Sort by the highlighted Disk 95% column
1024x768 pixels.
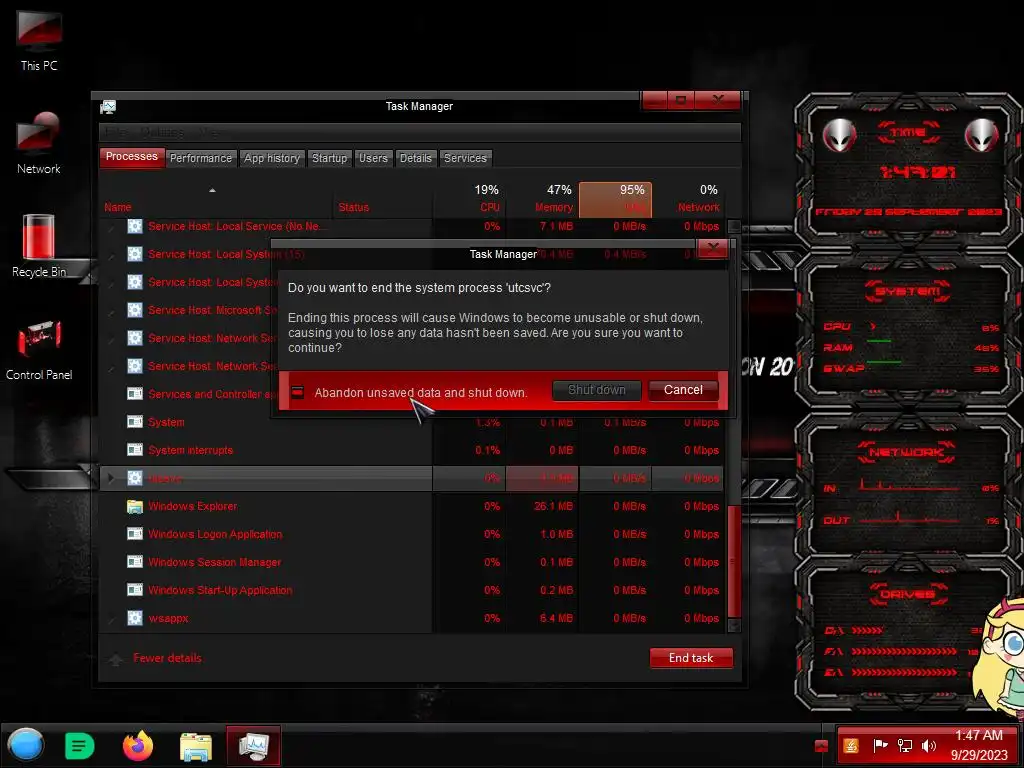tap(615, 199)
